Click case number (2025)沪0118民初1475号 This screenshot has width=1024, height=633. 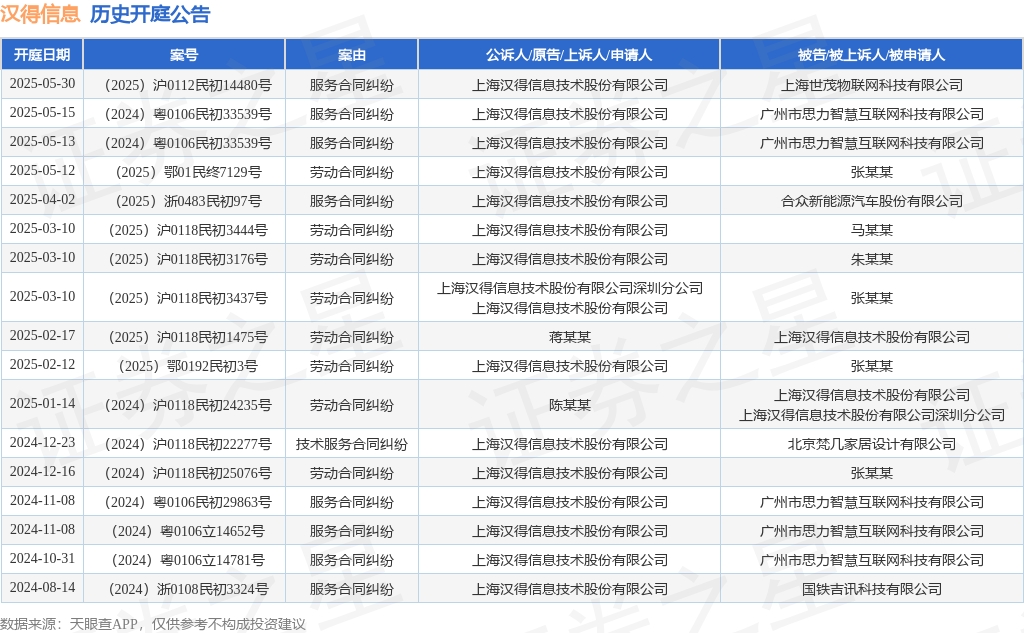(187, 337)
